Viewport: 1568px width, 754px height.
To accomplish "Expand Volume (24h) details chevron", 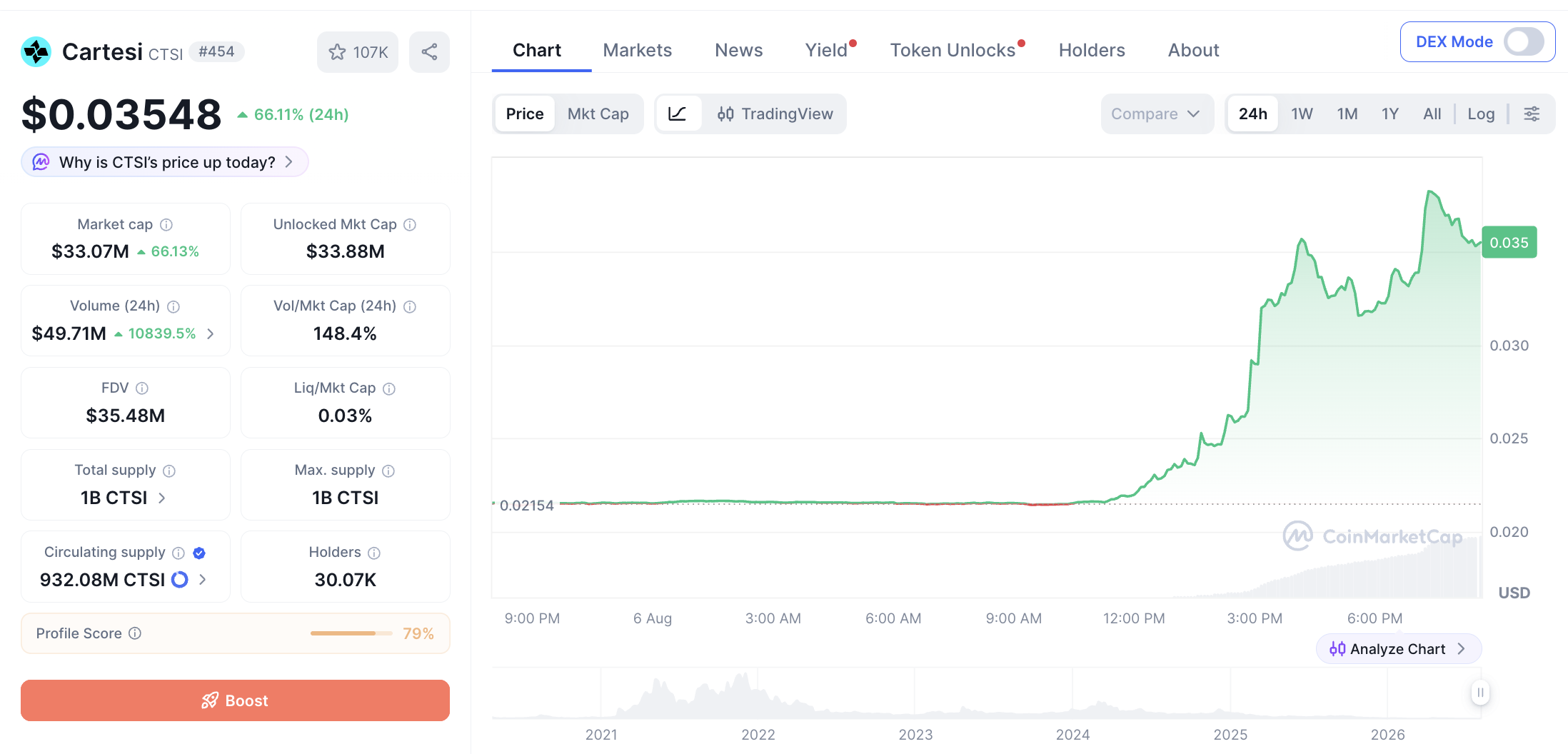I will (x=210, y=333).
